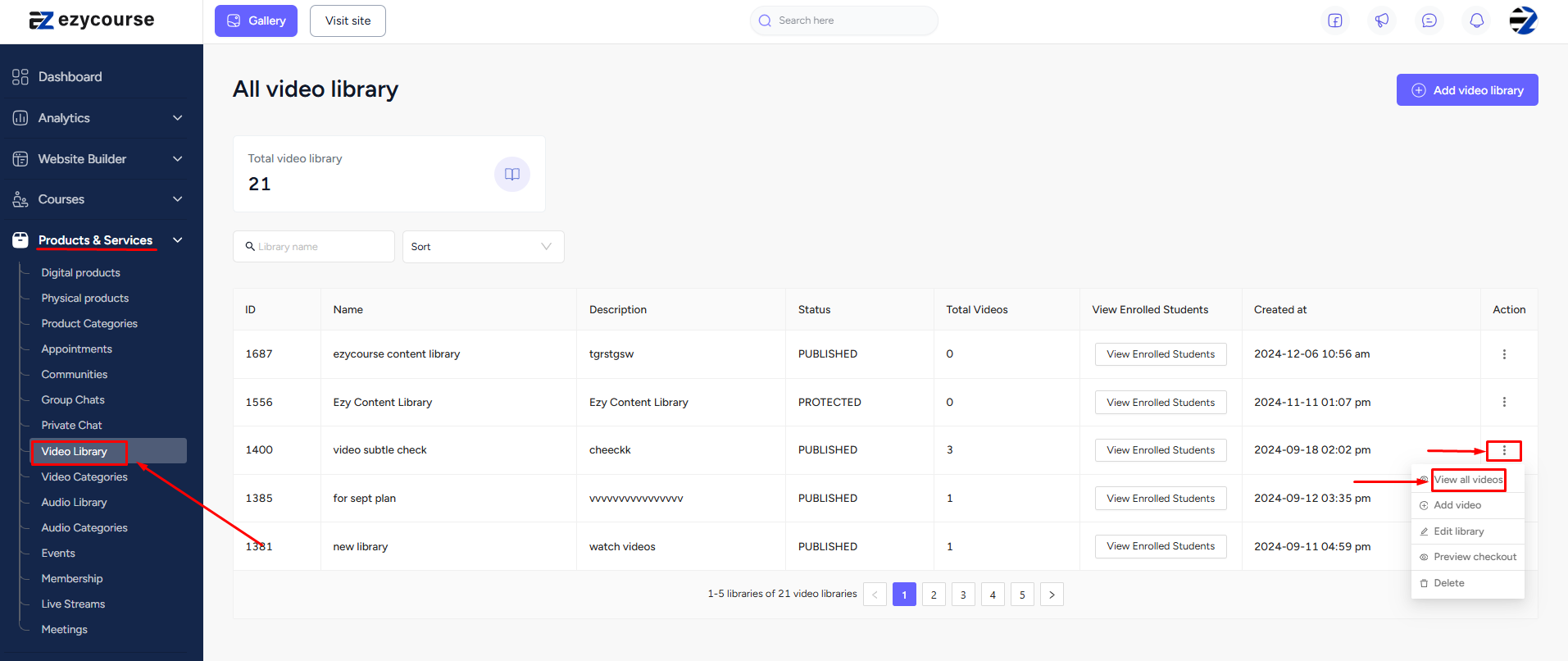1568x661 pixels.
Task: Click the 'PROTECTED' status cell
Action: tap(860, 403)
